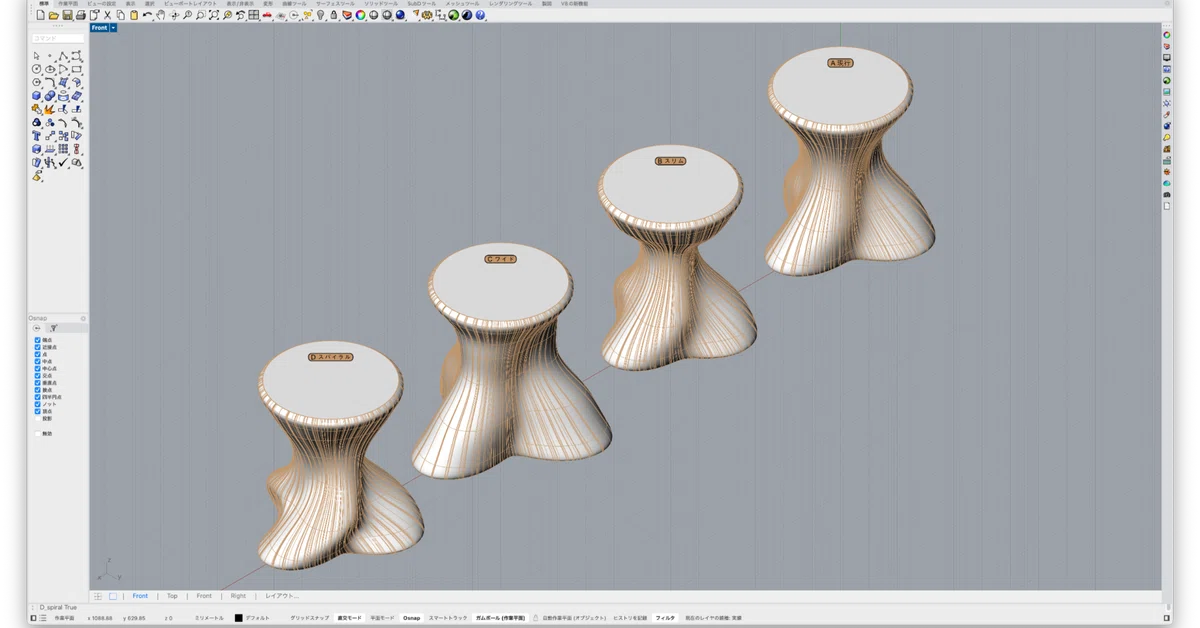The width and height of the screenshot is (1200, 628).
Task: Uncheck the 中点 osnap checkbox
Action: tap(37, 361)
